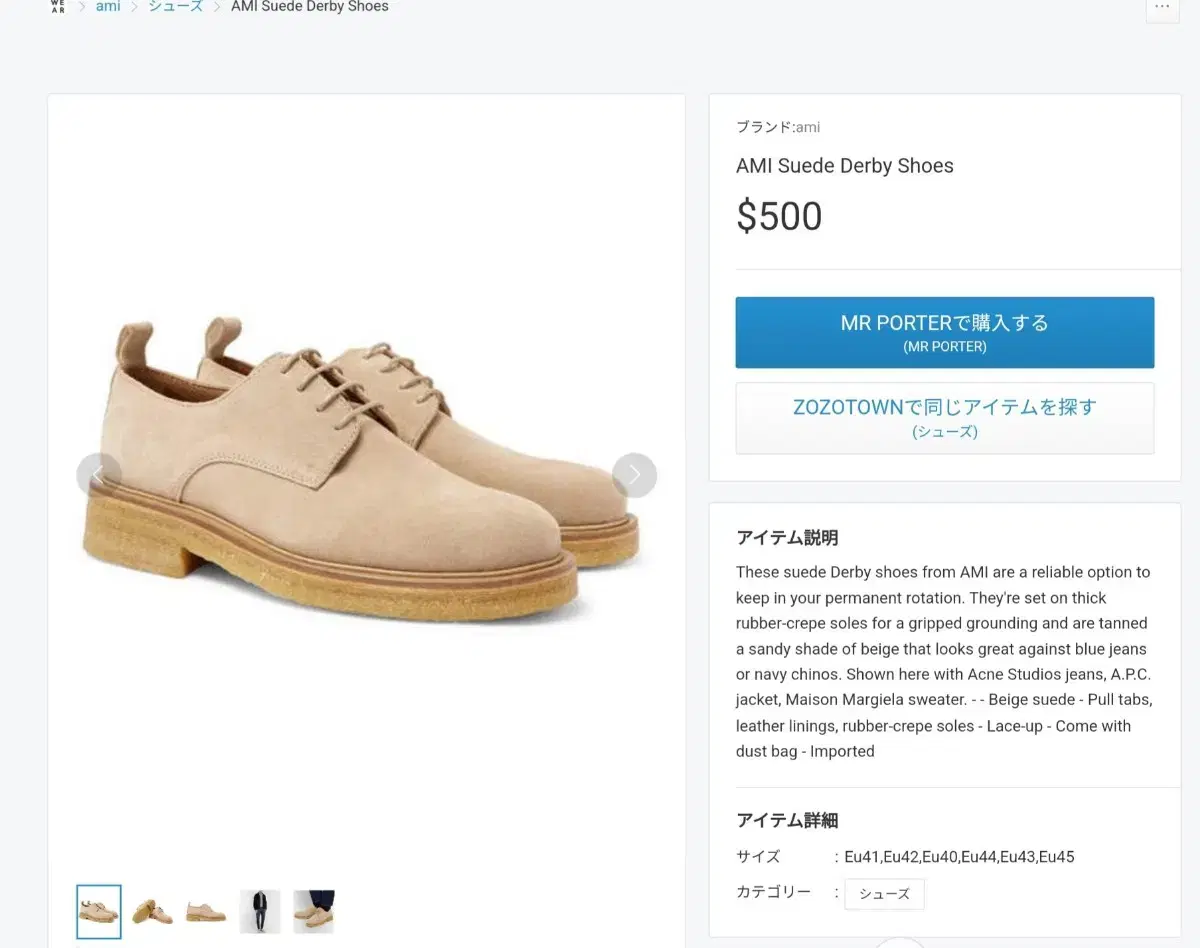Viewport: 1200px width, 948px height.
Task: Click ZOZOTOWNで同じアイテムを探す button
Action: 945,418
